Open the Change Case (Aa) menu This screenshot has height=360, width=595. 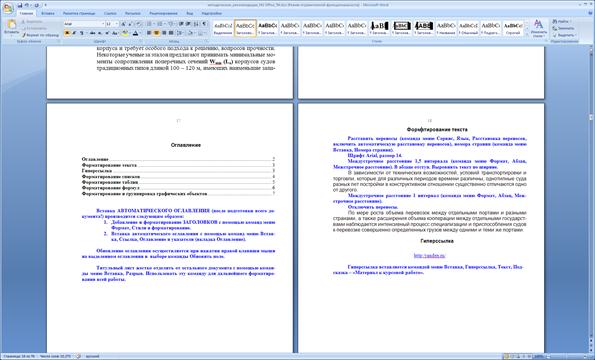click(115, 33)
